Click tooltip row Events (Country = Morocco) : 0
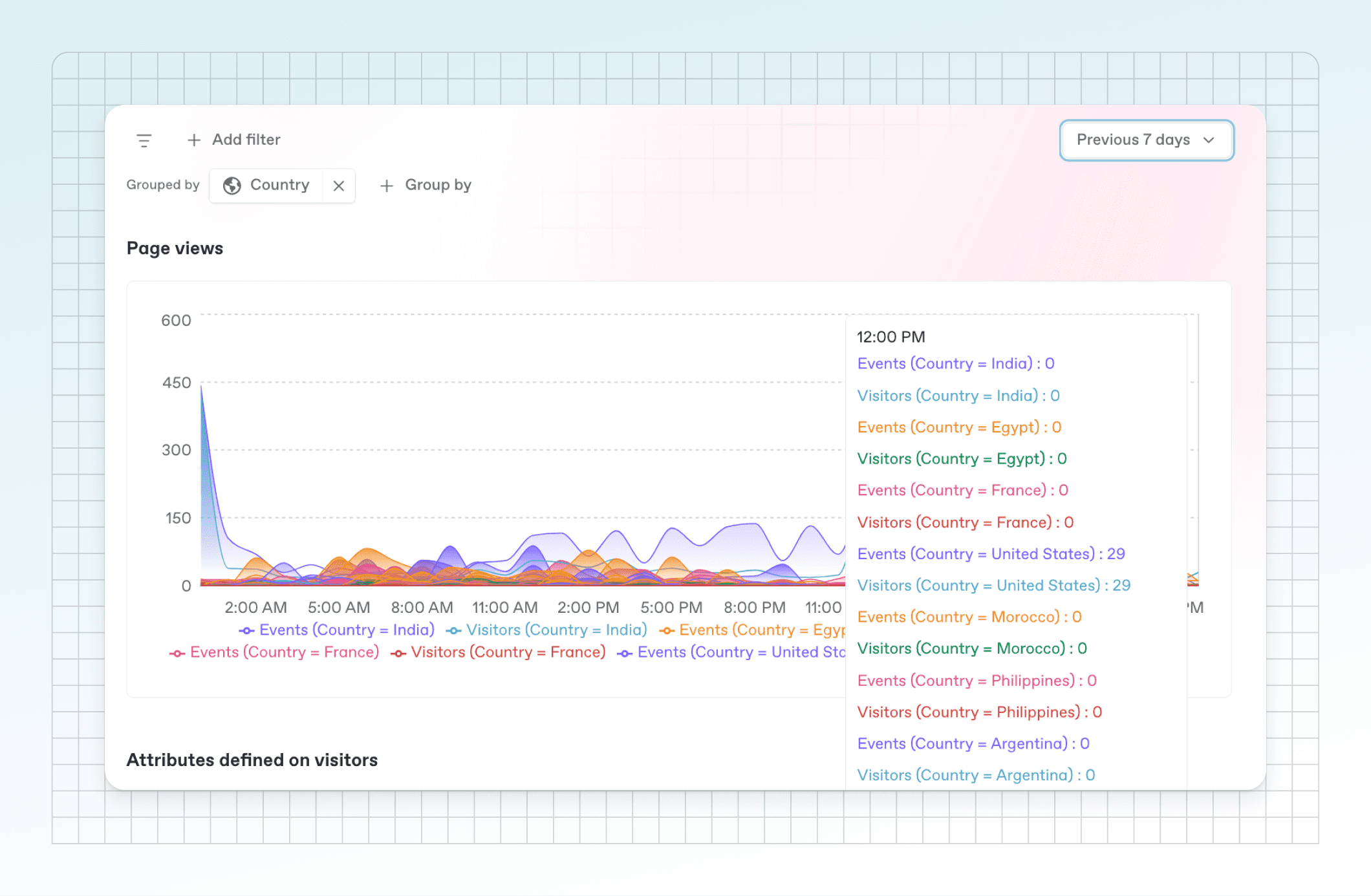Screen dimensions: 1371x896 [969, 617]
